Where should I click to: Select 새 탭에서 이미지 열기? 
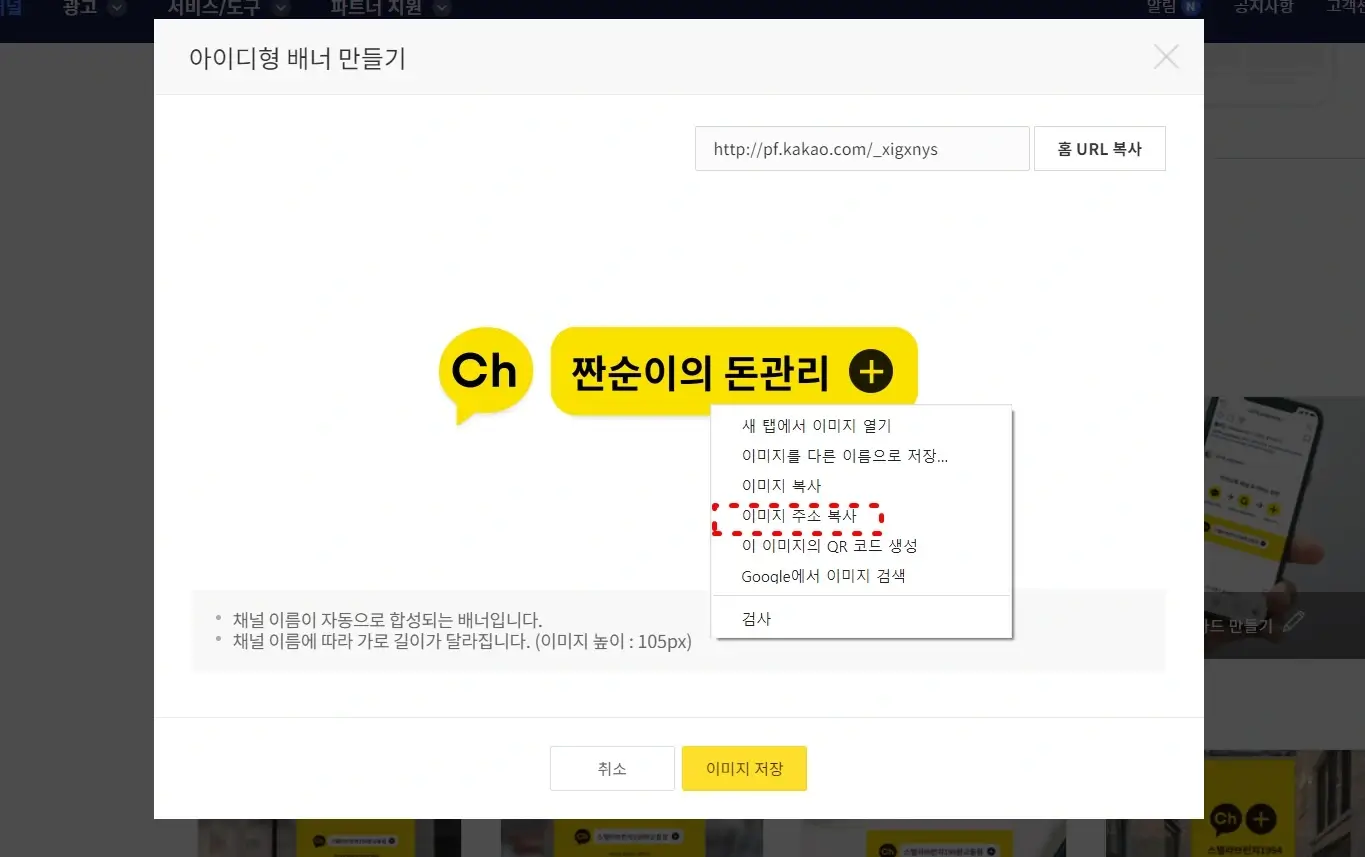pyautogui.click(x=861, y=426)
